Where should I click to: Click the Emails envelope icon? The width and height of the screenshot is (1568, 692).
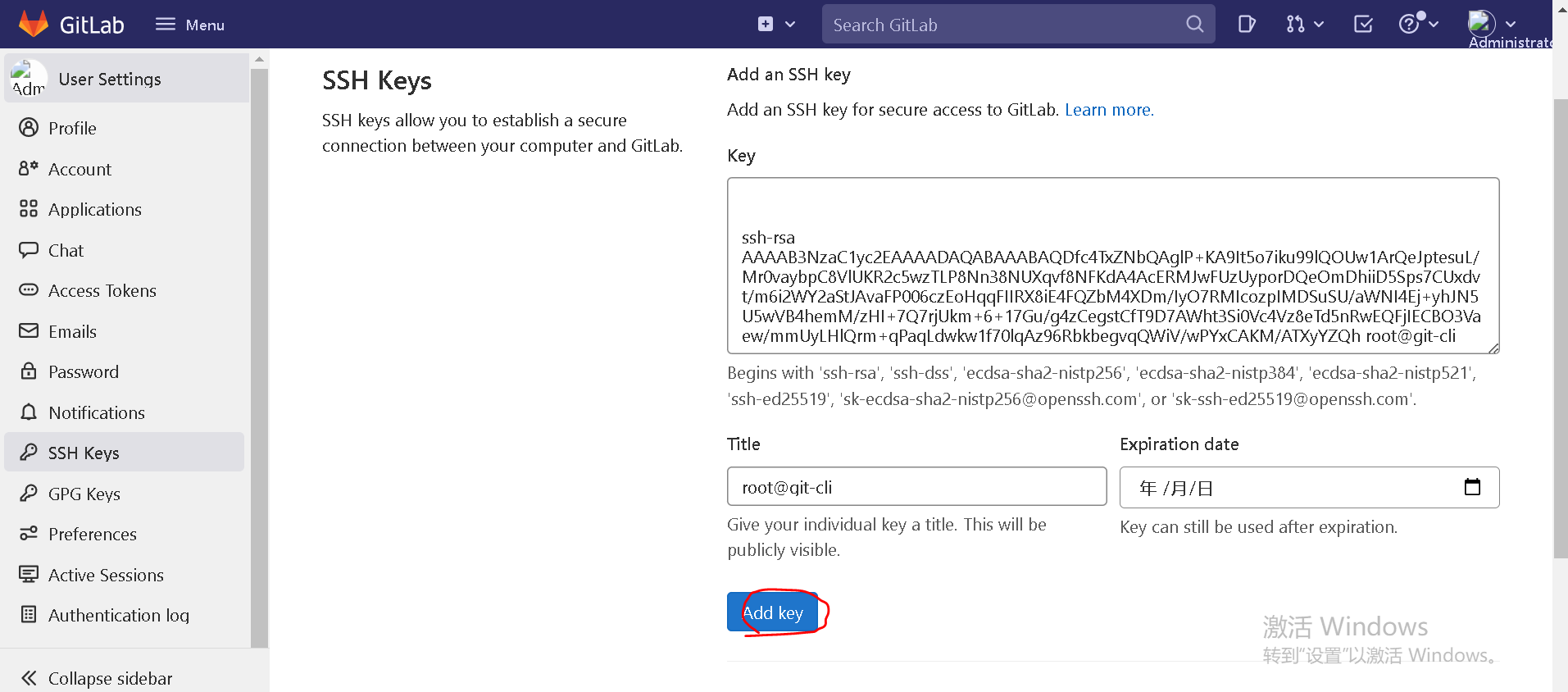[29, 330]
